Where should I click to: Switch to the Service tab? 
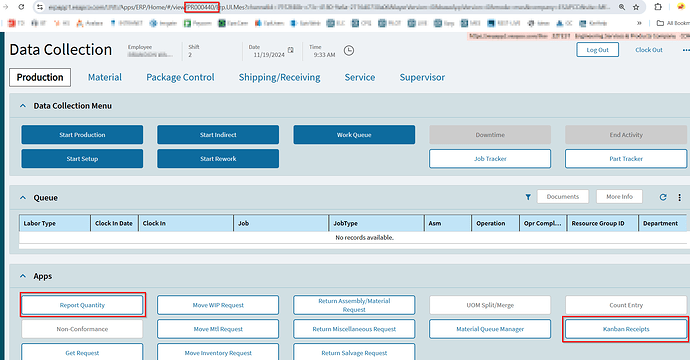(360, 77)
